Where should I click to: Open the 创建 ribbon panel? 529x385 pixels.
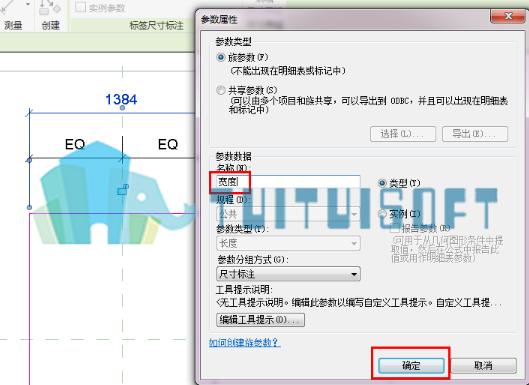[51, 25]
